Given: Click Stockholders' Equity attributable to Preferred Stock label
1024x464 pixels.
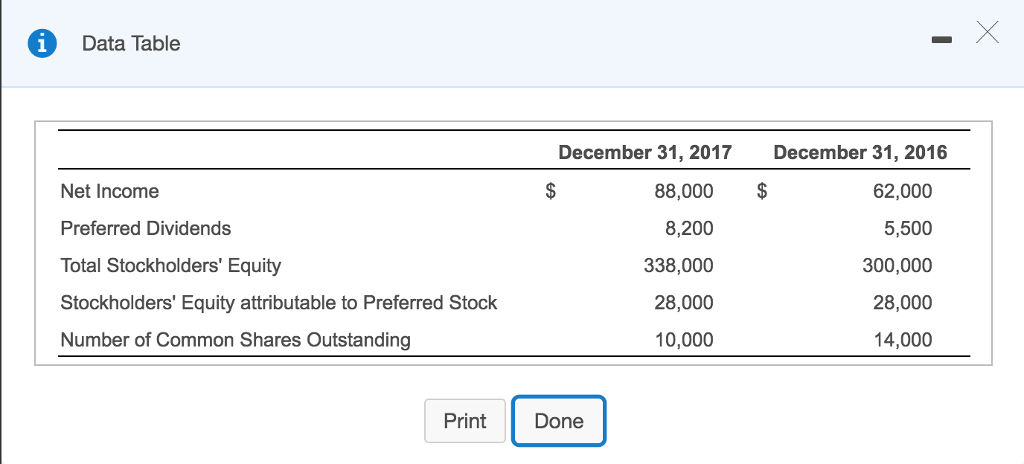Looking at the screenshot, I should tap(278, 302).
